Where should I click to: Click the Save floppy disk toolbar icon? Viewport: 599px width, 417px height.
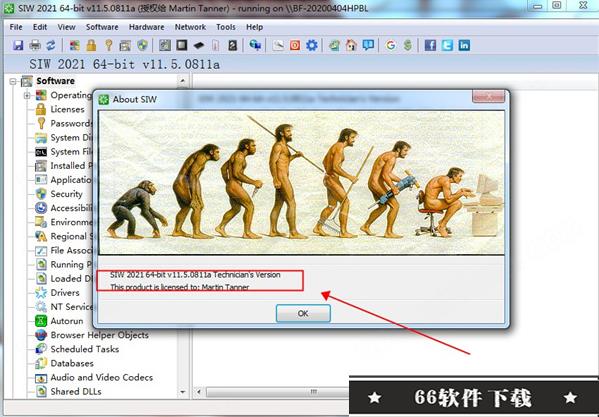point(18,45)
